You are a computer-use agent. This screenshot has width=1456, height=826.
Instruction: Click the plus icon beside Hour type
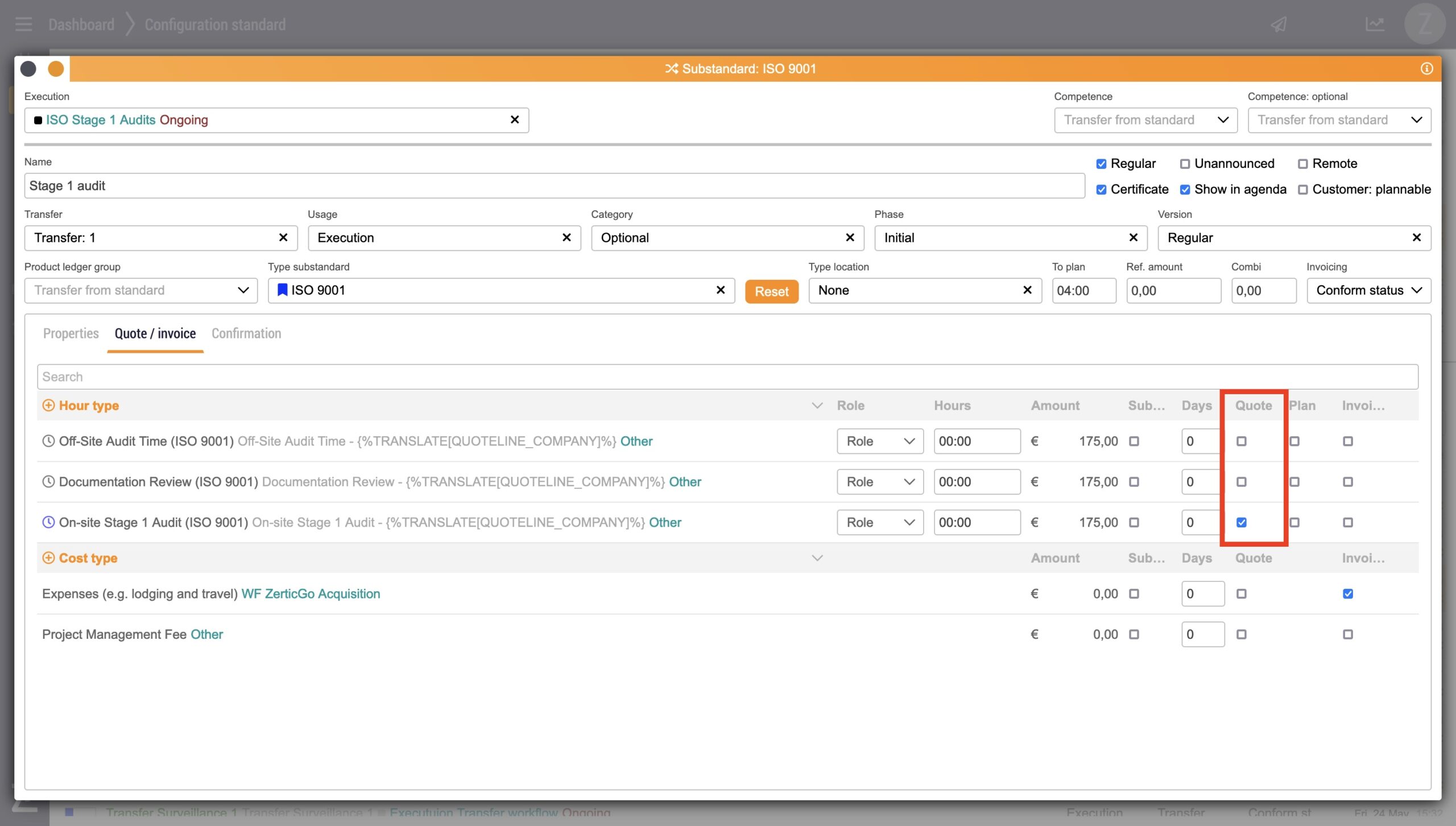48,406
